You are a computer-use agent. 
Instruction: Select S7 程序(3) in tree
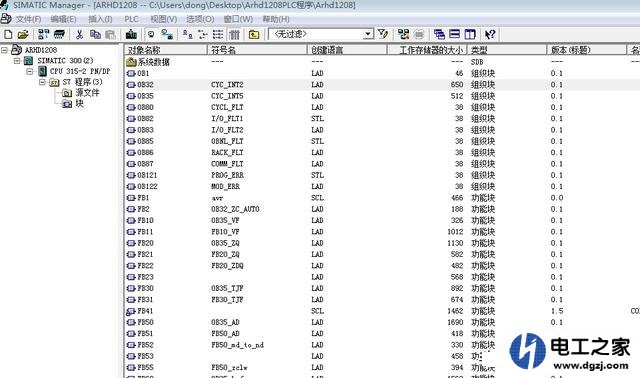82,82
